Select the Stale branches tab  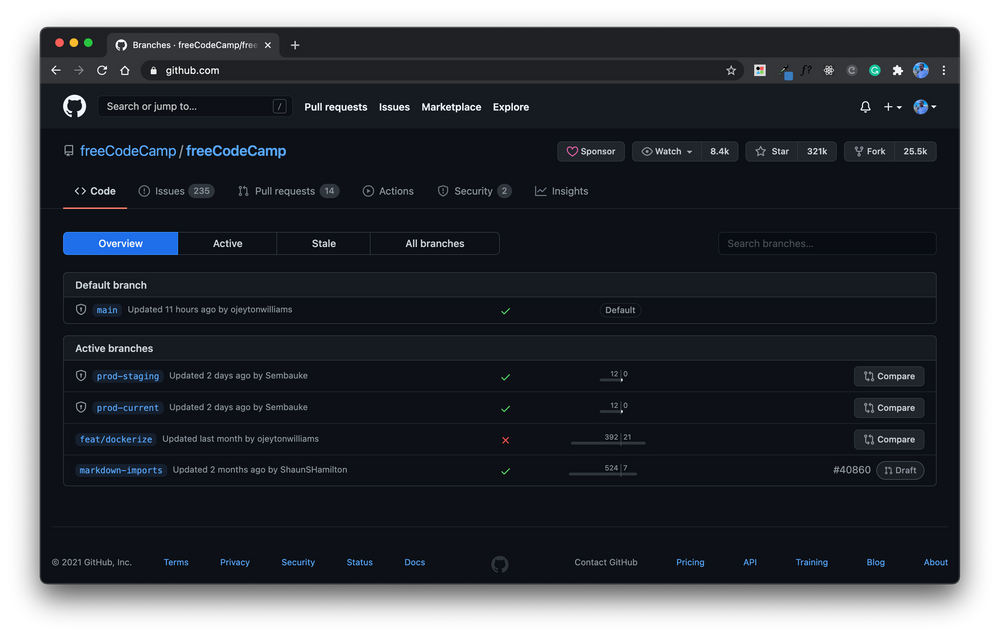pyautogui.click(x=323, y=243)
